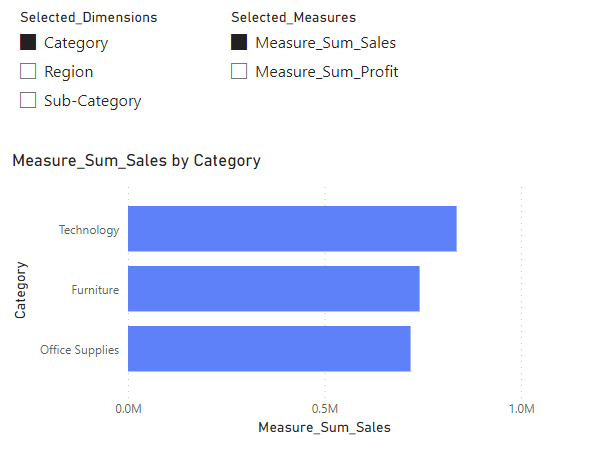Click the Furniture axis label
This screenshot has height=454, width=598.
point(95,290)
